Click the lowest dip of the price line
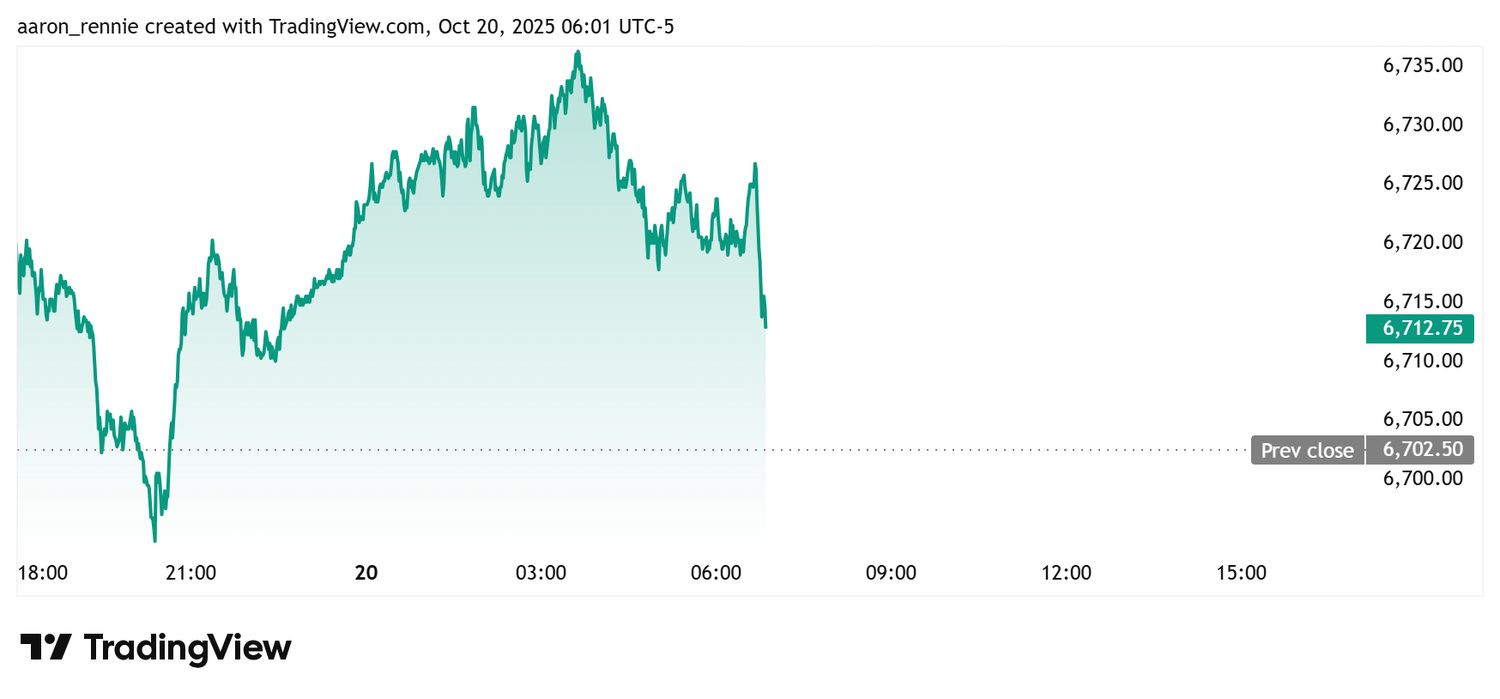This screenshot has width=1500, height=699. pyautogui.click(x=155, y=540)
